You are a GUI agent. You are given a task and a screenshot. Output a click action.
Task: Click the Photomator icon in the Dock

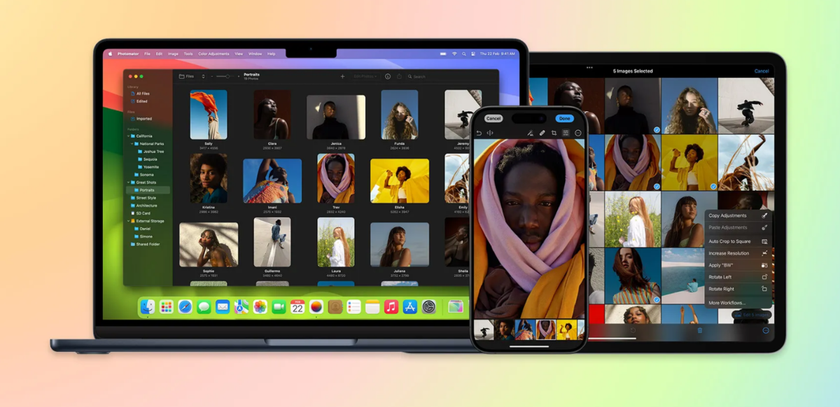pyautogui.click(x=316, y=307)
